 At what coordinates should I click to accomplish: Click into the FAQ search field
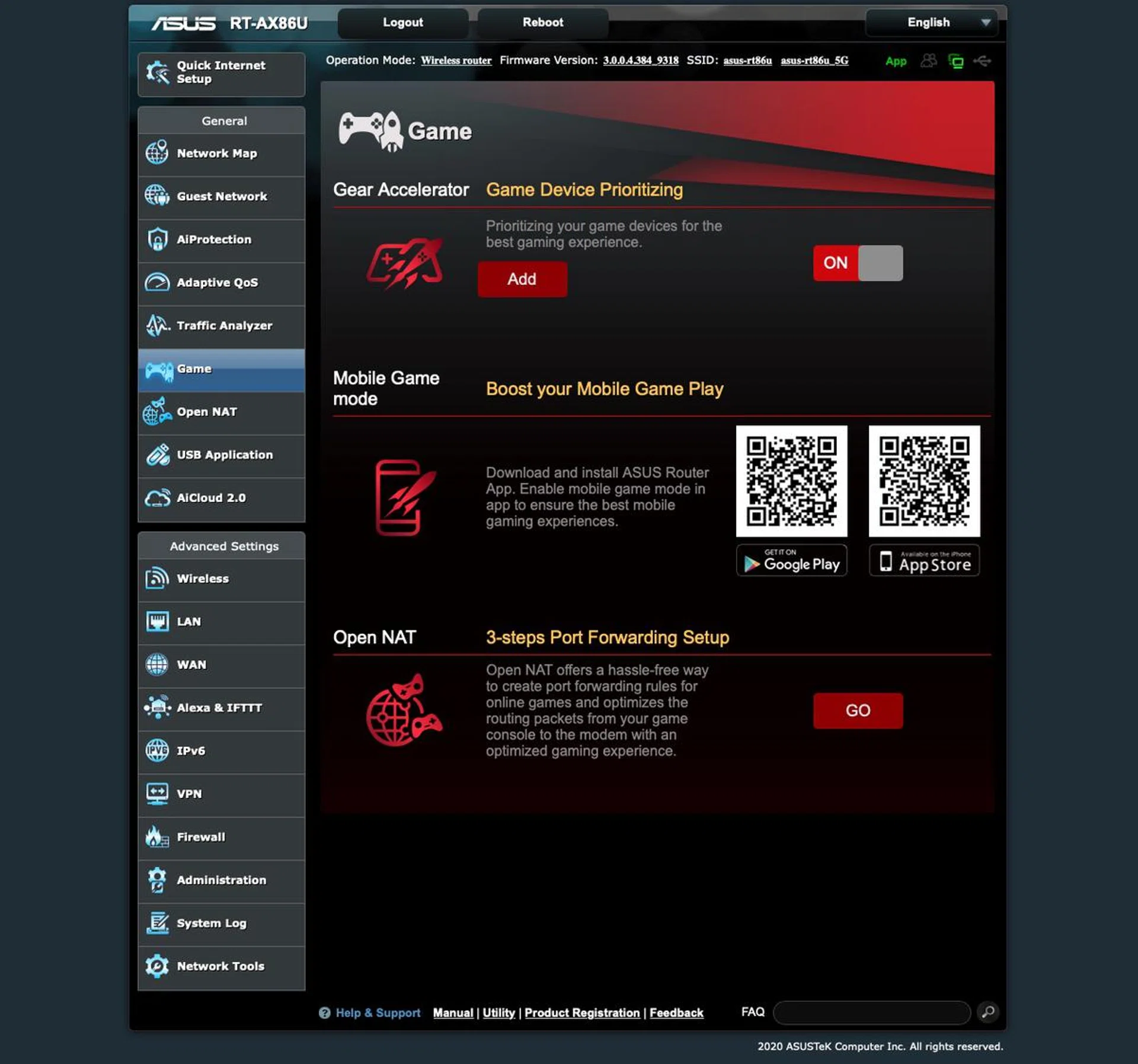tap(871, 1012)
